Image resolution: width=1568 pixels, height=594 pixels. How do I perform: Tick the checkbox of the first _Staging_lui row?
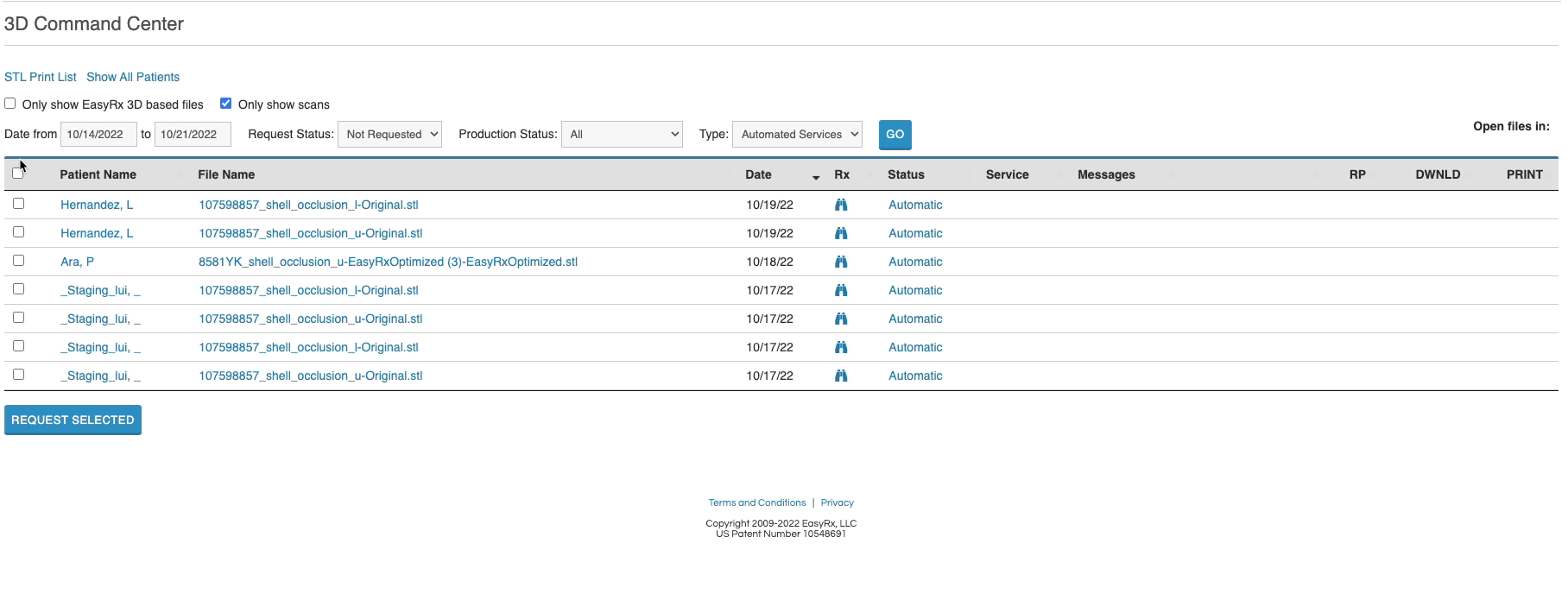pos(18,289)
